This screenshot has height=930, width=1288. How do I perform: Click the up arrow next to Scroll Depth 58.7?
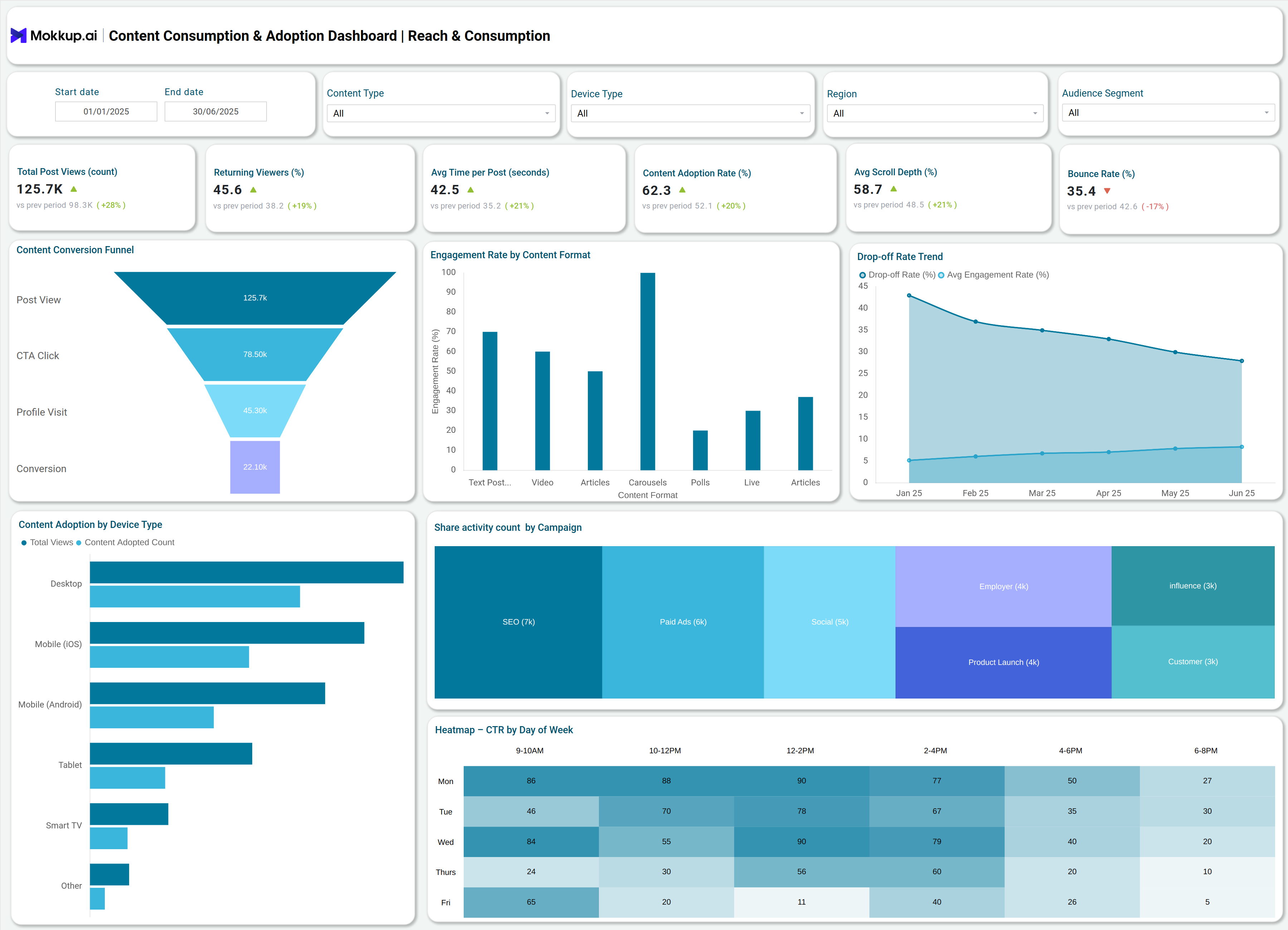[893, 189]
